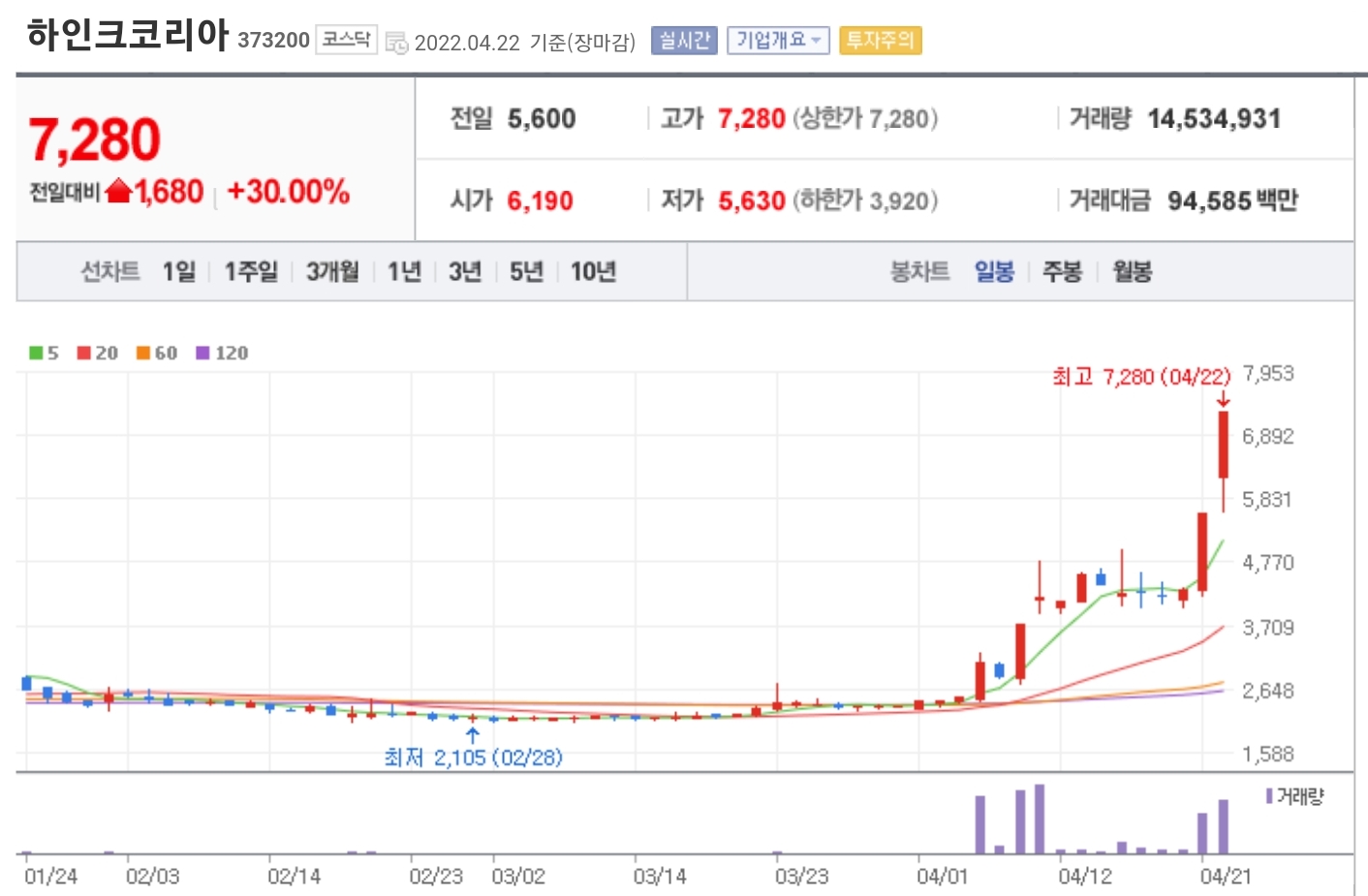Click the current price 7,280
This screenshot has width=1368, height=896.
click(94, 139)
